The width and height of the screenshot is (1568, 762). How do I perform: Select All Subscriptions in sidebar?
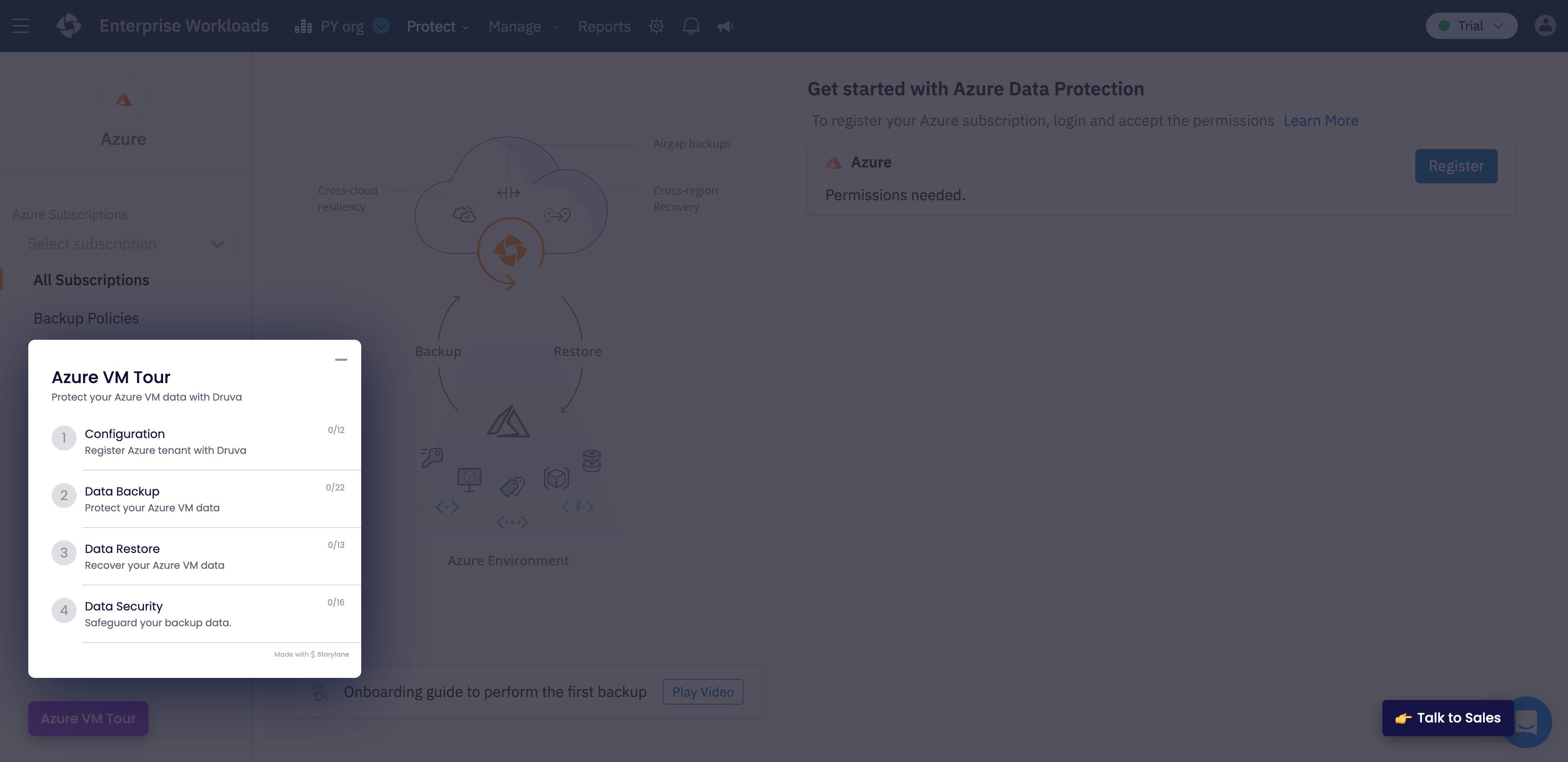91,279
